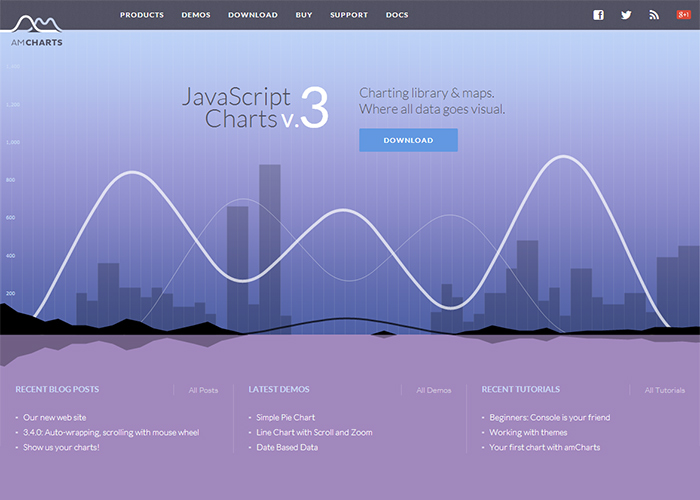This screenshot has width=700, height=500.
Task: Open the All Posts link
Action: tap(203, 390)
